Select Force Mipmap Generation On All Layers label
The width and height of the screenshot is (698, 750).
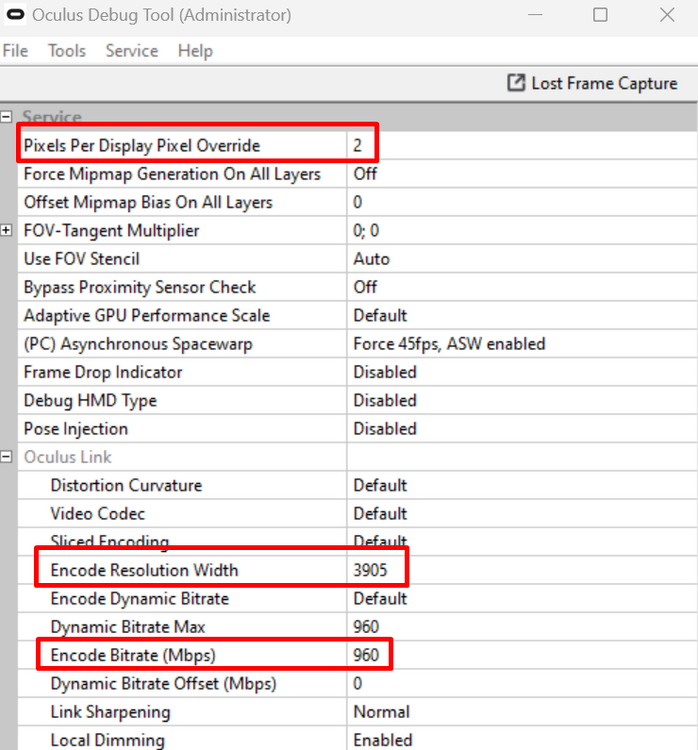(x=172, y=174)
